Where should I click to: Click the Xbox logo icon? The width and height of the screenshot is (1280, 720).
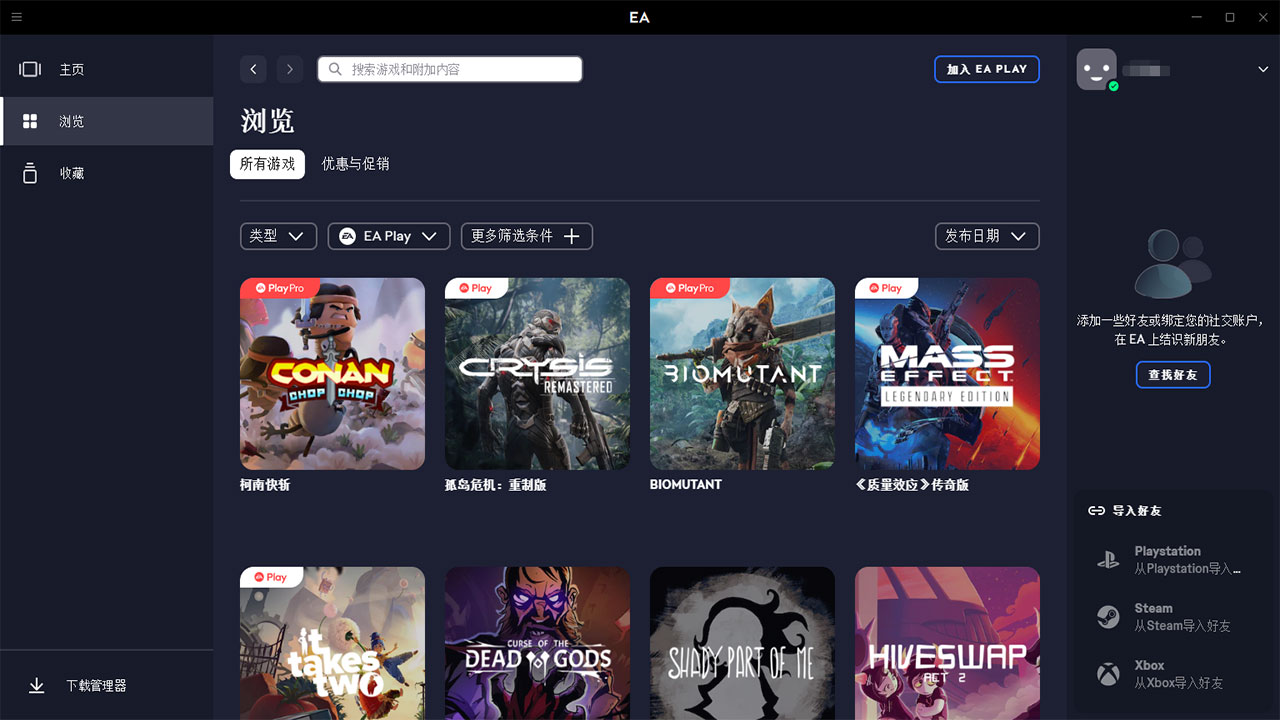tap(1108, 674)
